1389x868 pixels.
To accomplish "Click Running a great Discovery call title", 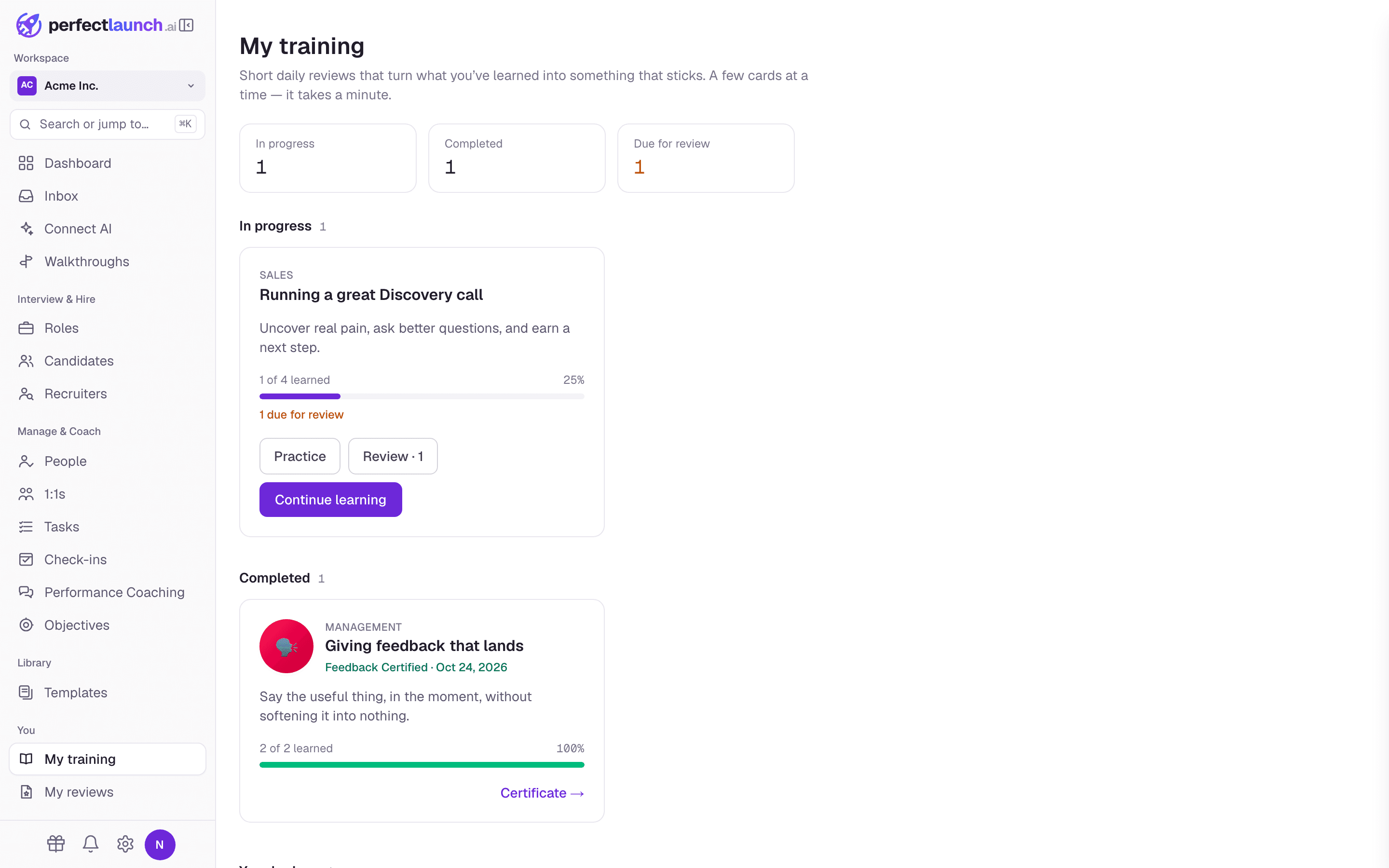I will point(371,295).
